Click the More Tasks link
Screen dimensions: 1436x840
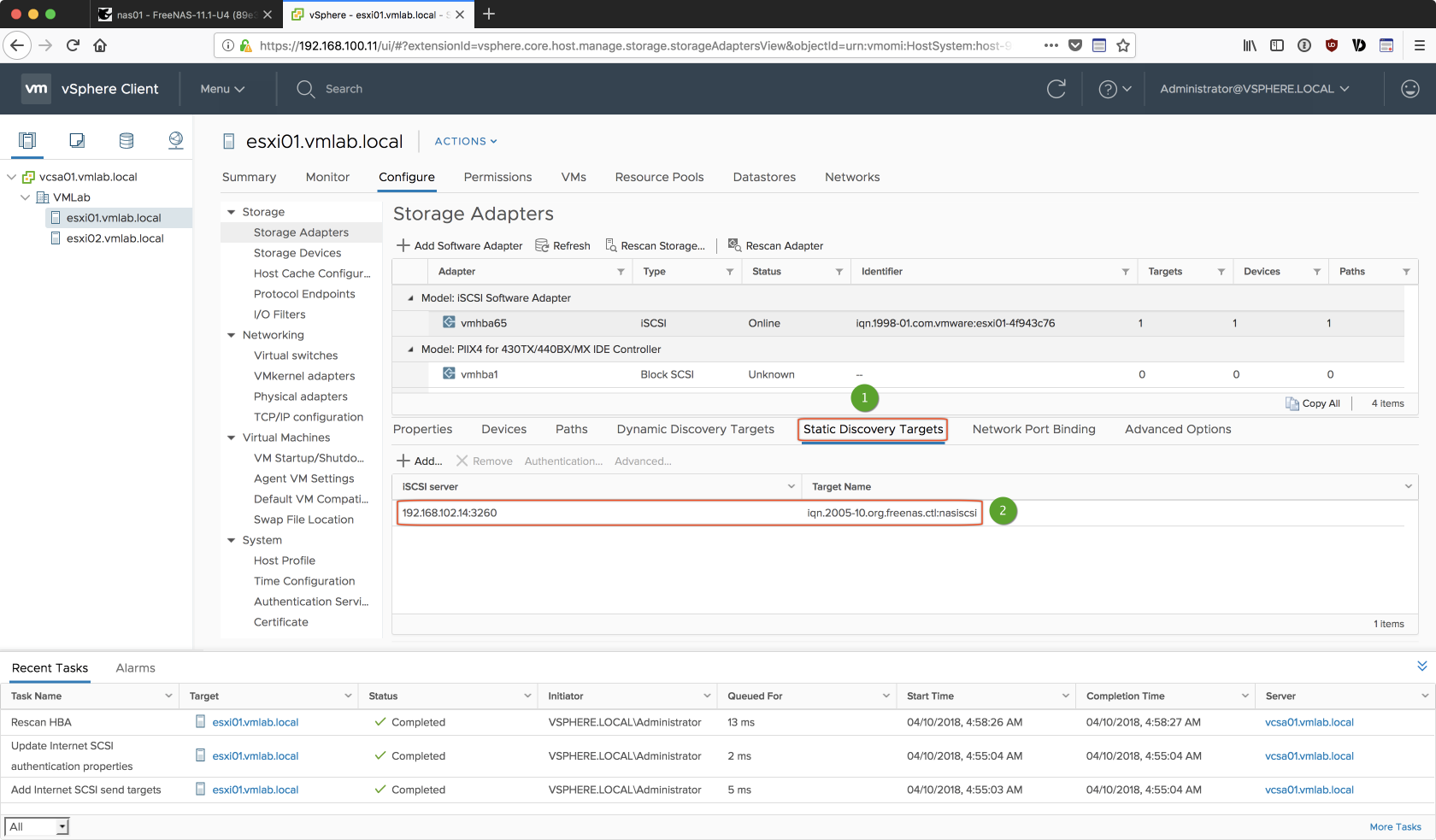point(1395,826)
